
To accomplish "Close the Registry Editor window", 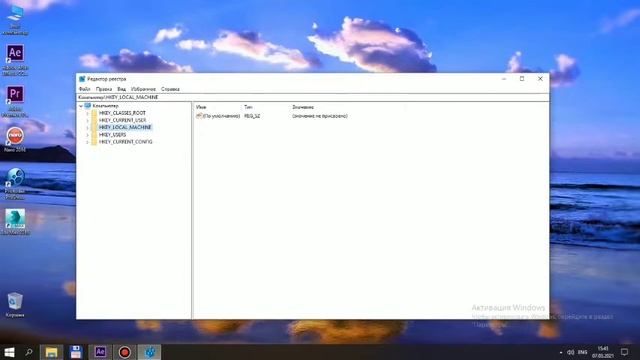I will [540, 79].
